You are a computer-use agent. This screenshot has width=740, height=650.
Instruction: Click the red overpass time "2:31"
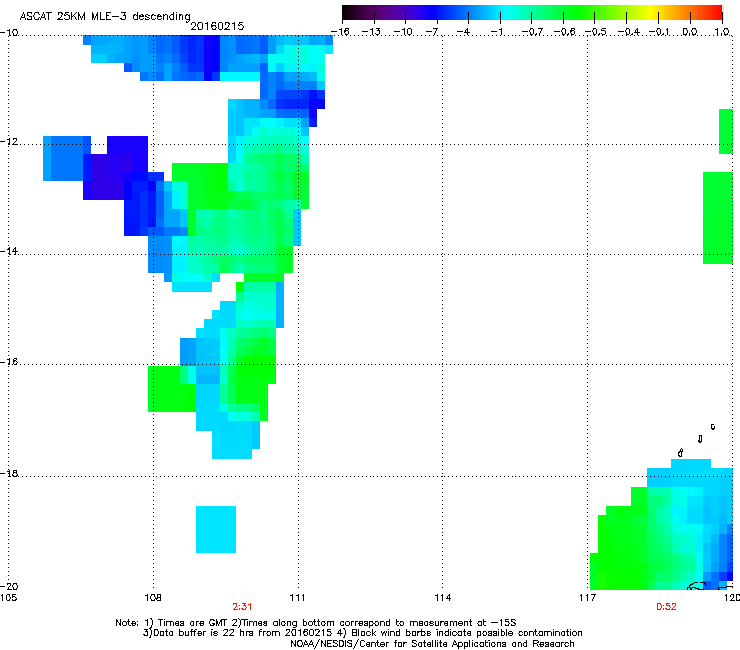[242, 607]
